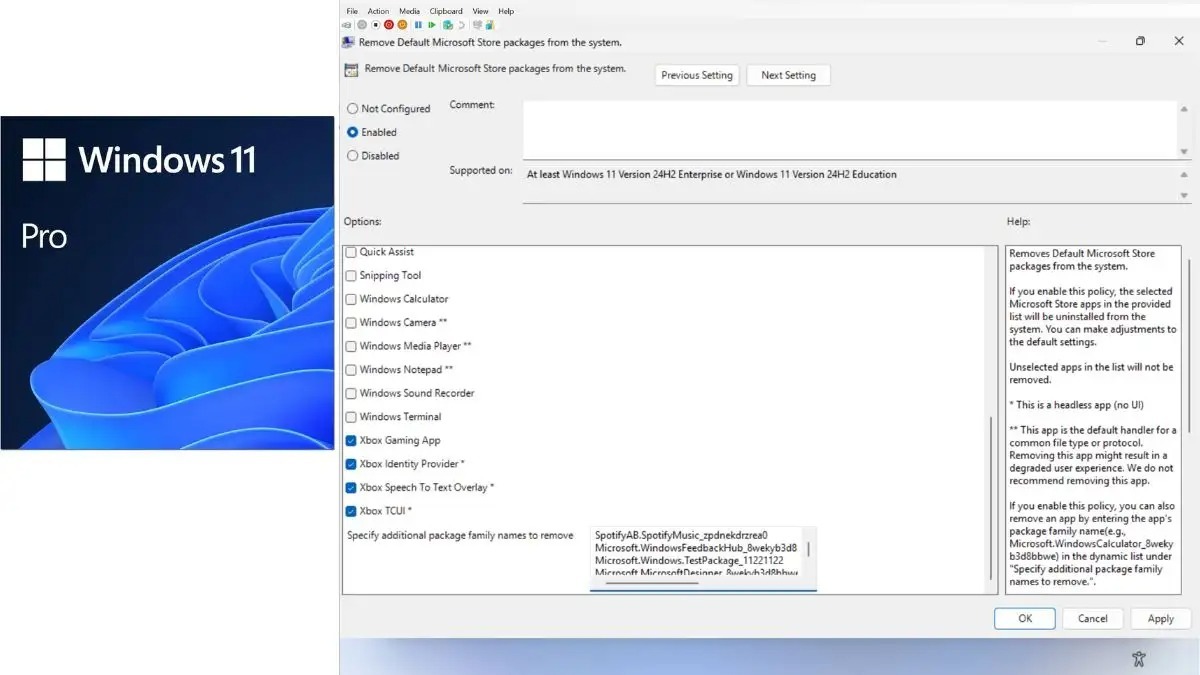The height and width of the screenshot is (675, 1200).
Task: Open the Media menu
Action: [409, 11]
